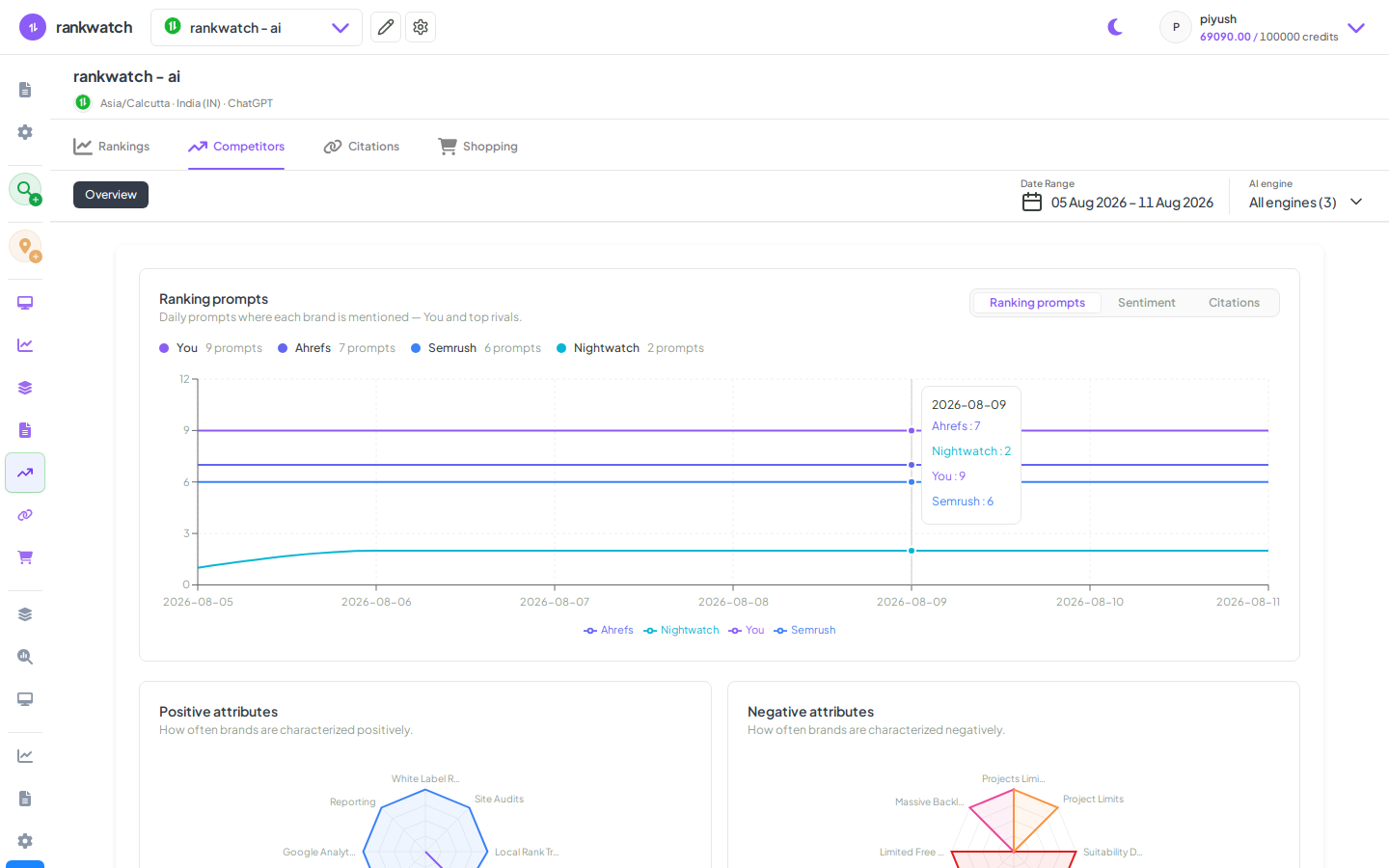The image size is (1389, 868).
Task: Switch to the Rankings tab
Action: tap(112, 147)
